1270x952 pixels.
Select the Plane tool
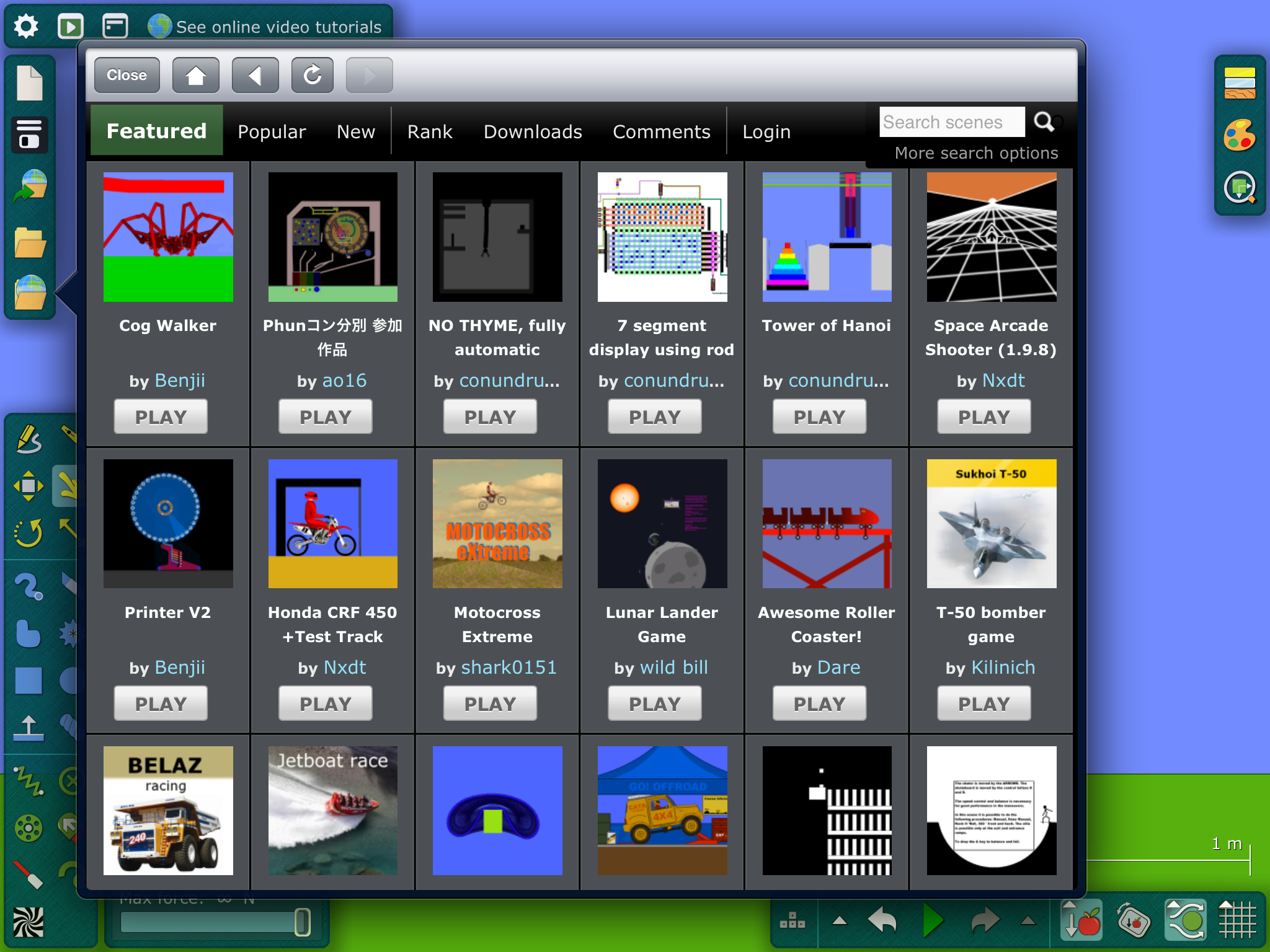pyautogui.click(x=29, y=728)
